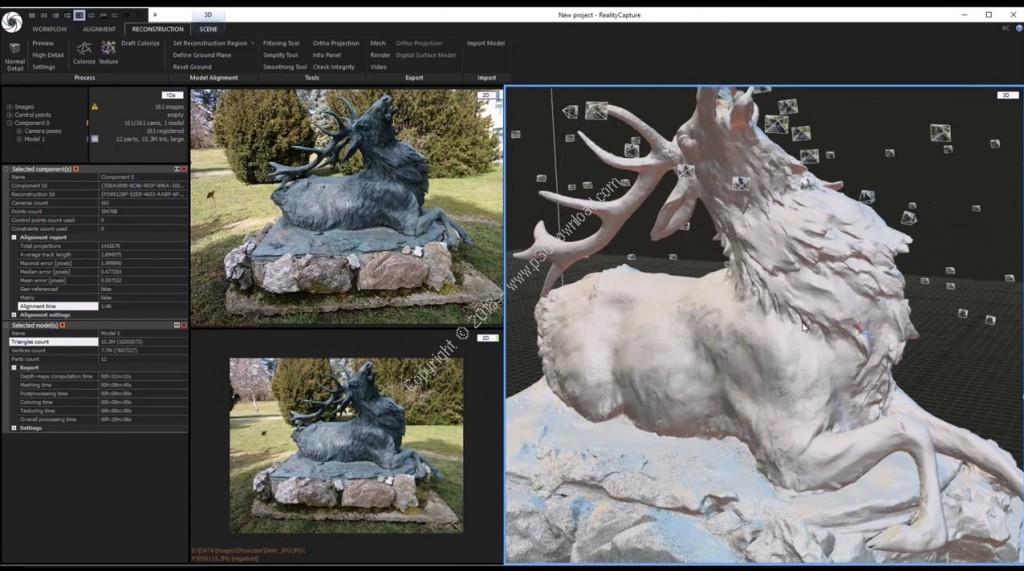The width and height of the screenshot is (1024, 571).
Task: Open the RealityCapture application logo menu
Action: [x=12, y=21]
